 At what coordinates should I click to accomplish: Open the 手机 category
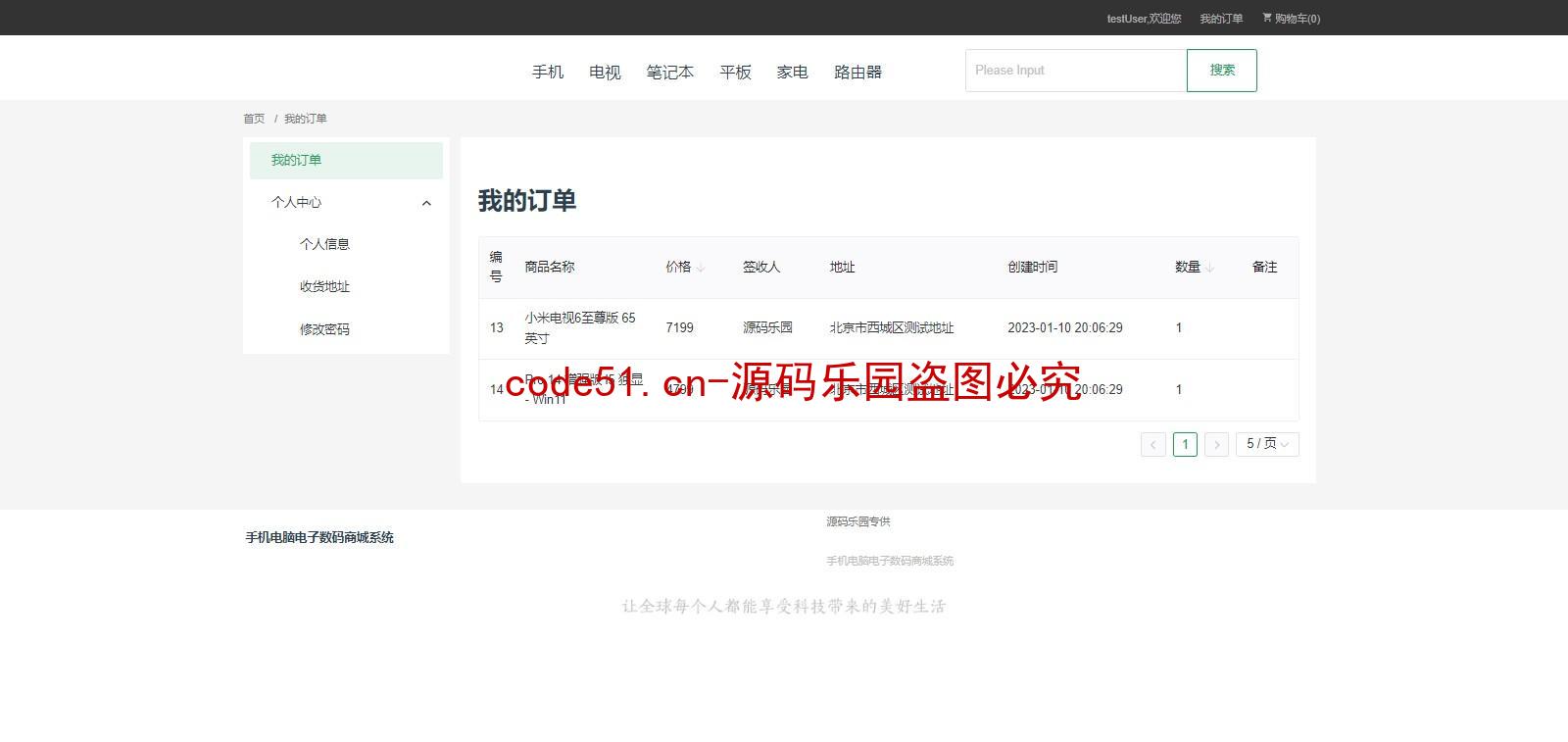click(x=548, y=72)
